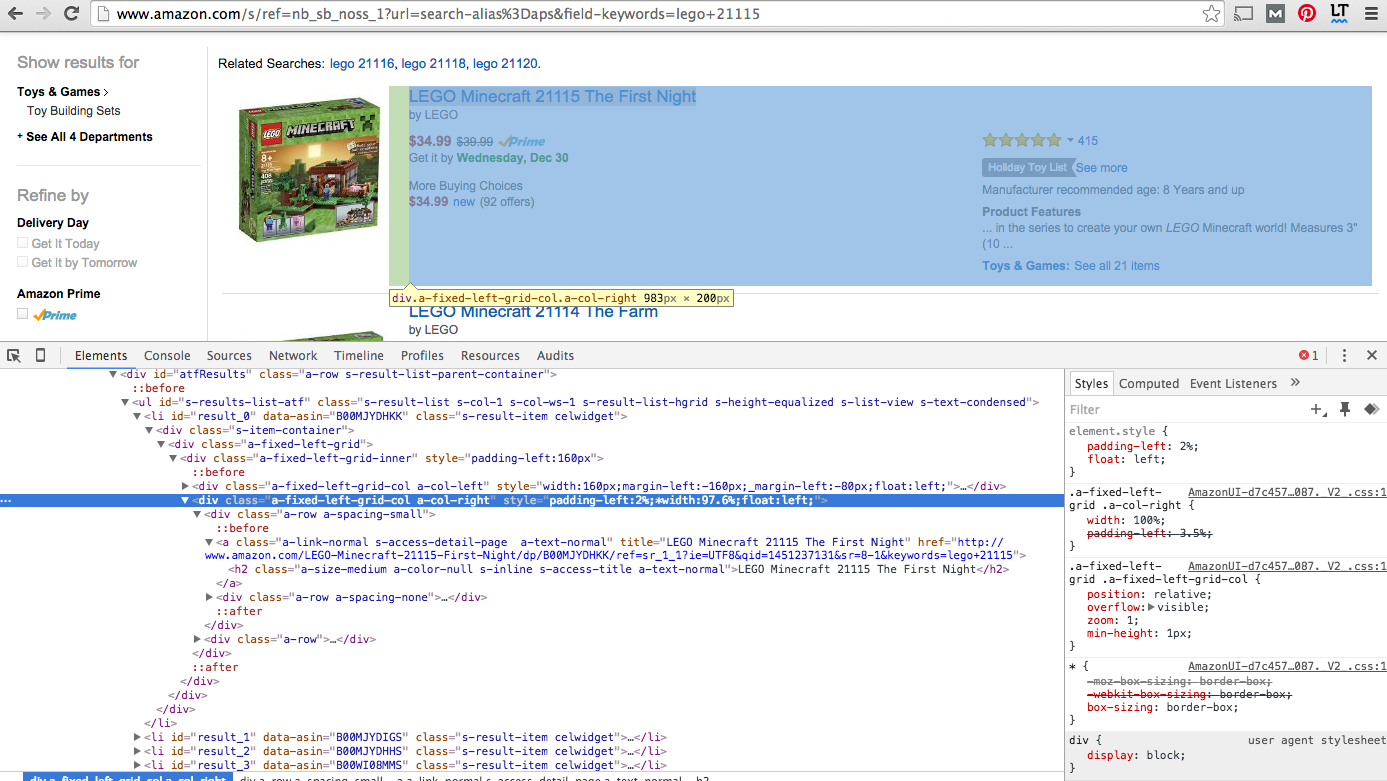This screenshot has height=781, width=1387.
Task: Check the Amazon Prime filter checkbox
Action: click(x=22, y=314)
